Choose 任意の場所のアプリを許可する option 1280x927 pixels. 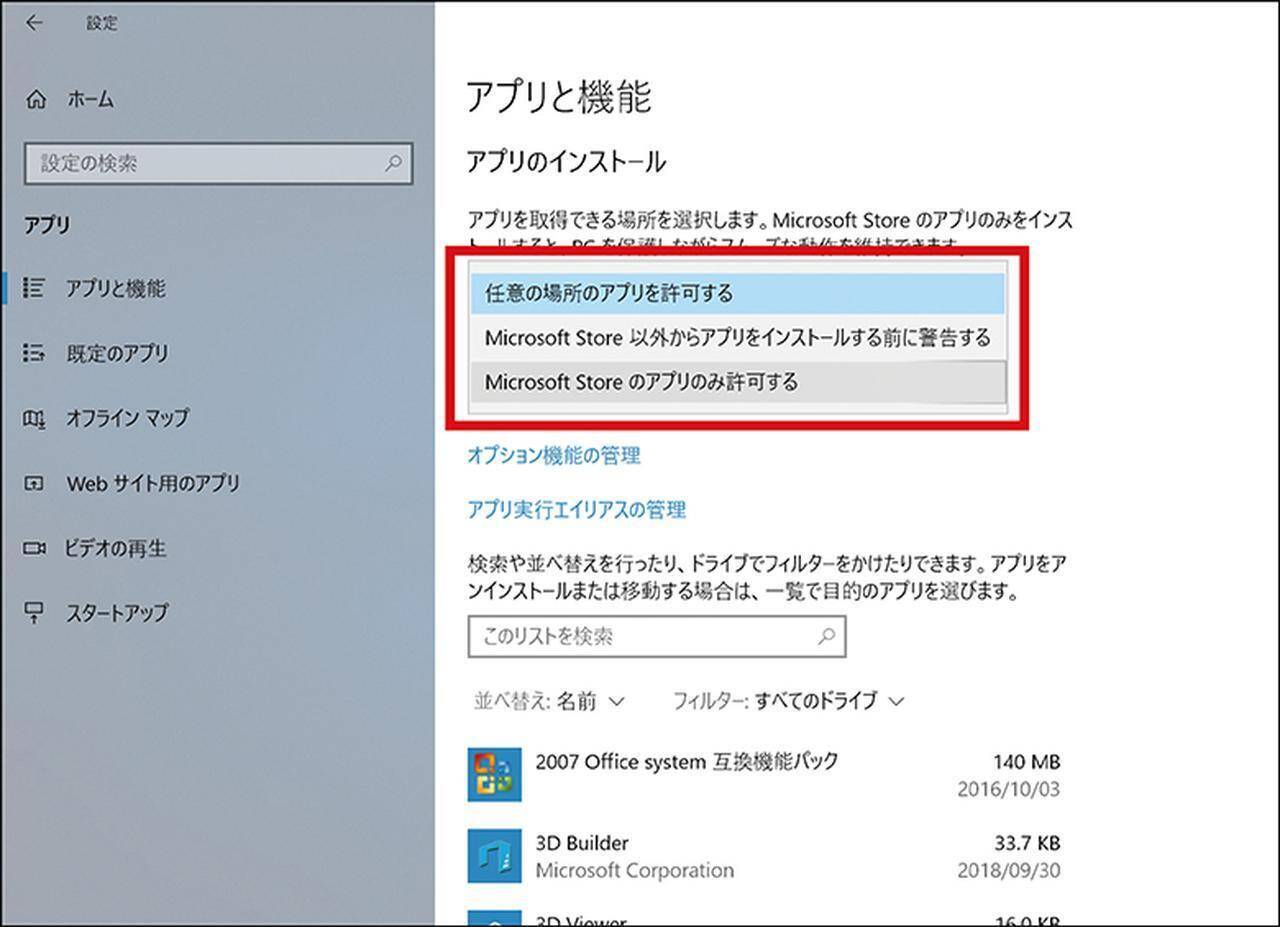[x=737, y=293]
